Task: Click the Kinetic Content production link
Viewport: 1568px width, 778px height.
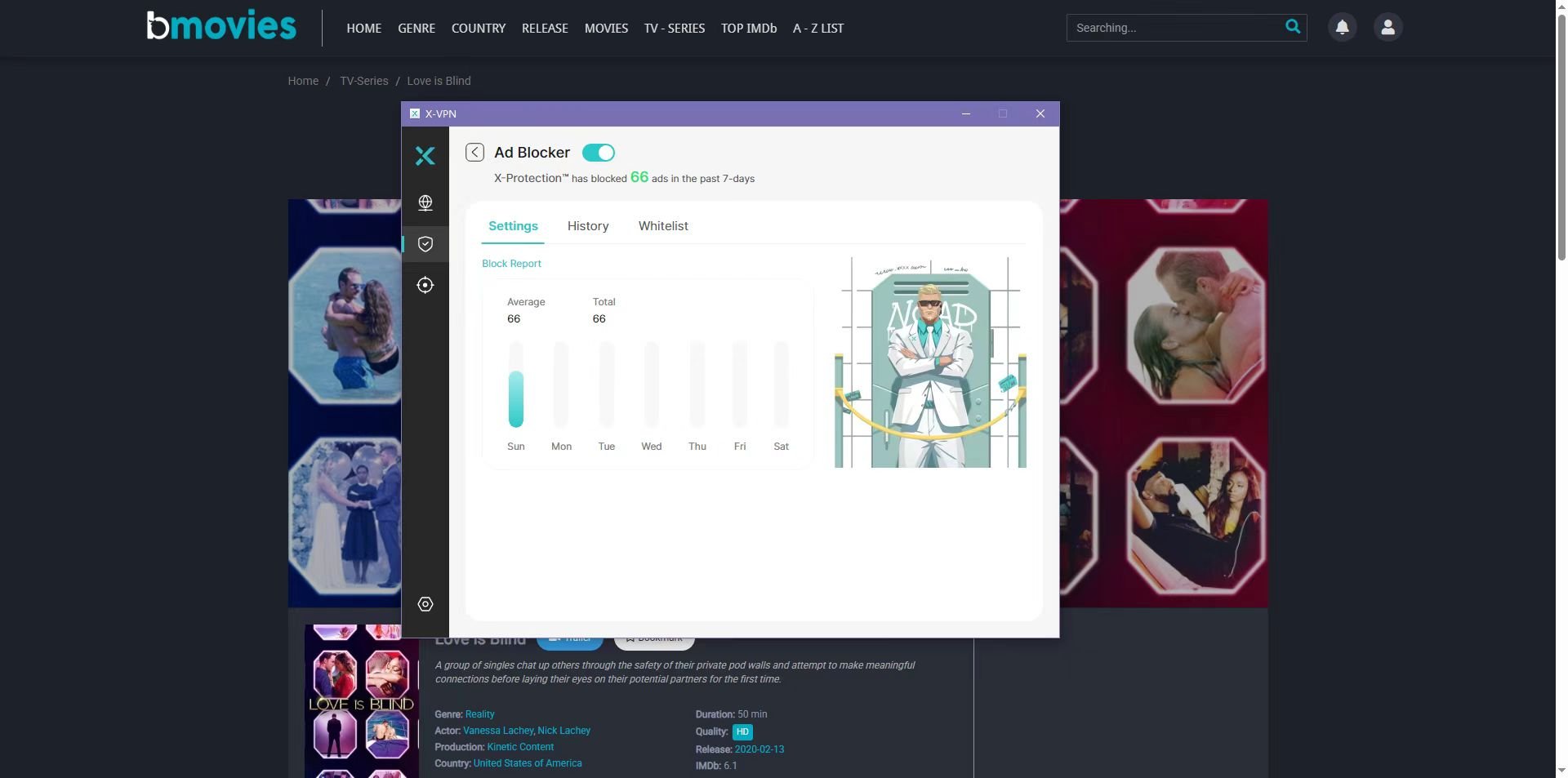Action: coord(520,747)
